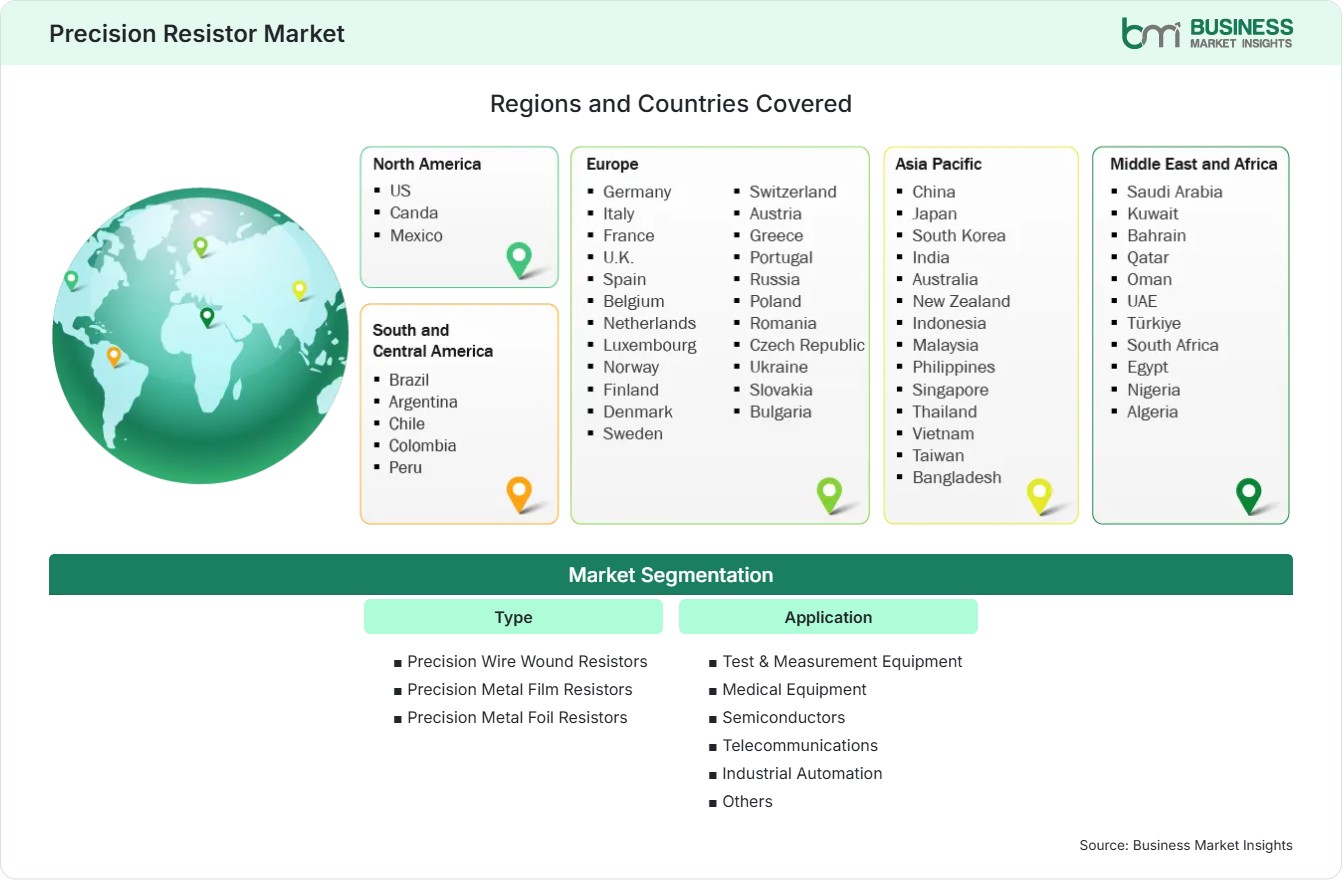Click the "Regions and Countries Covered" heading
Image resolution: width=1342 pixels, height=880 pixels.
click(671, 103)
